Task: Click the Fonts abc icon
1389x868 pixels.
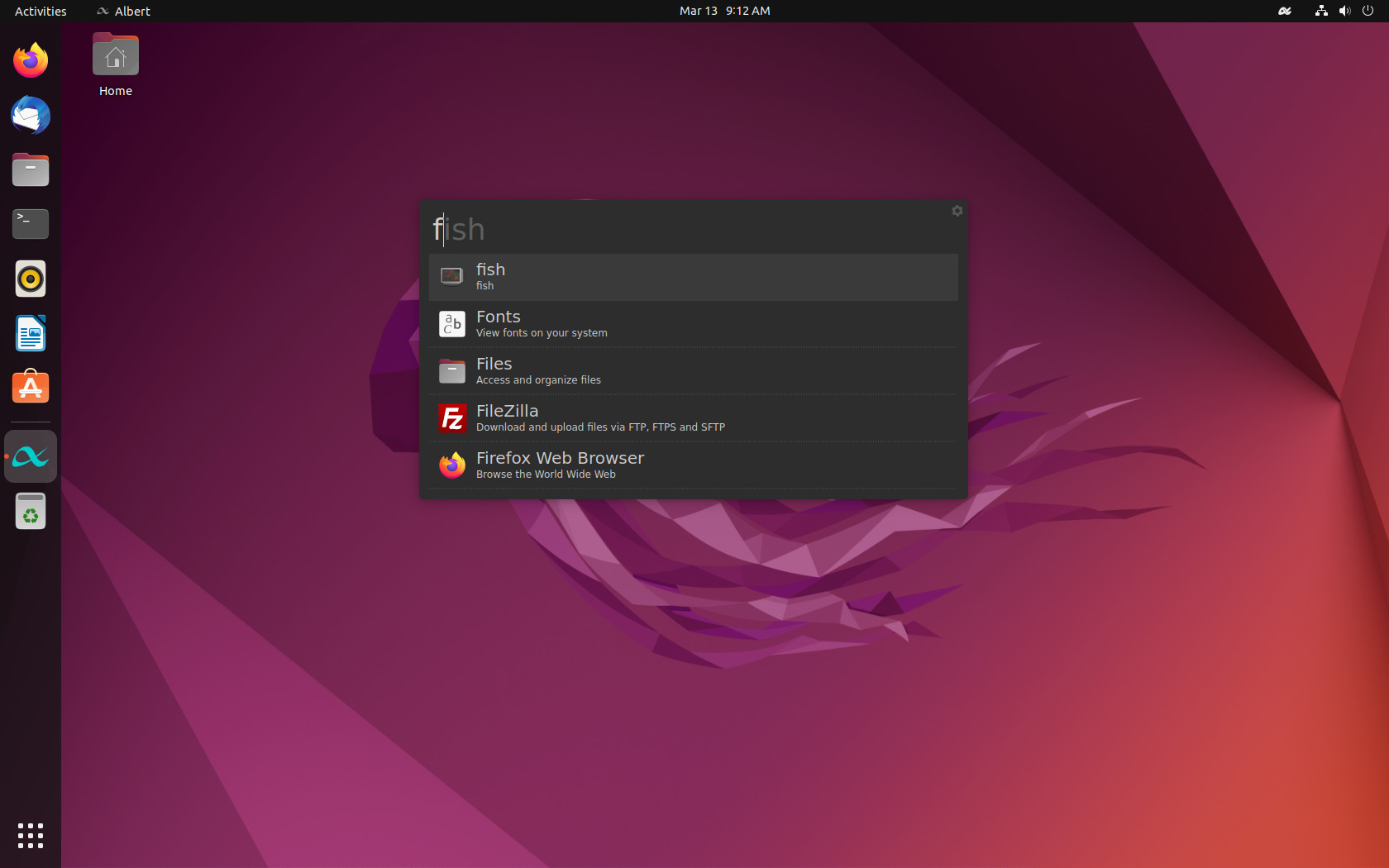Action: click(x=452, y=324)
